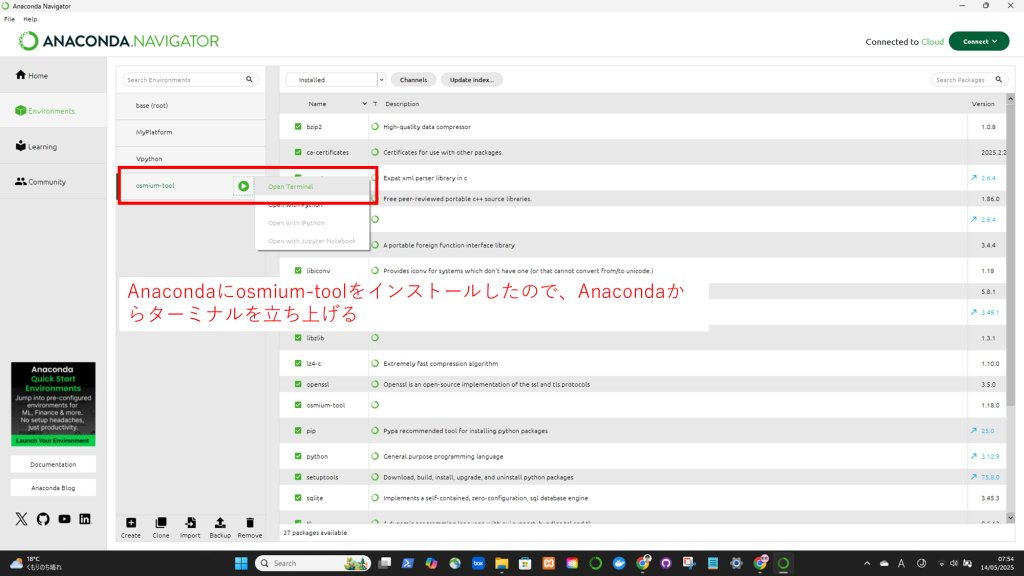The height and width of the screenshot is (576, 1024).
Task: Uncheck the bzip2 package checkbox
Action: pos(298,127)
